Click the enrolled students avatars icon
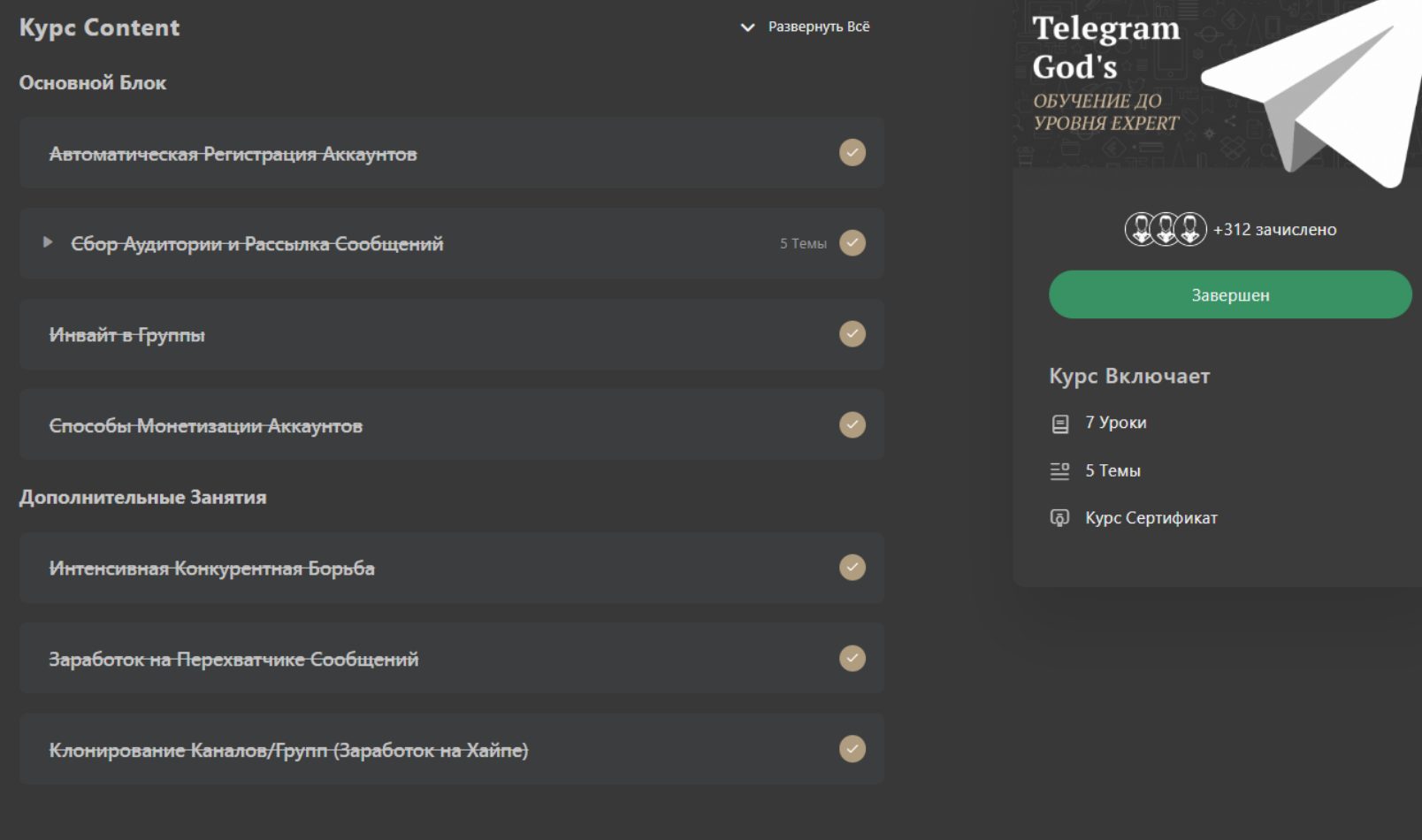The image size is (1422, 840). pyautogui.click(x=1165, y=230)
